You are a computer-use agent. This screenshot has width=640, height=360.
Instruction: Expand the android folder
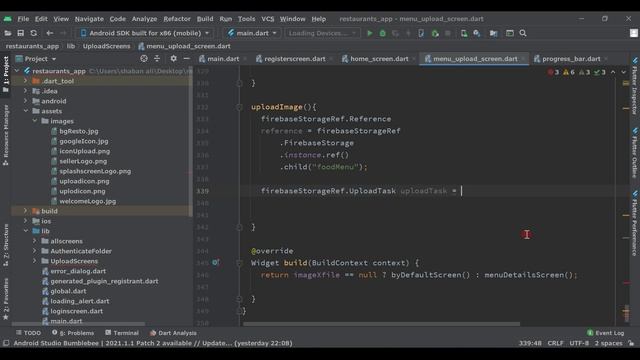(25, 101)
